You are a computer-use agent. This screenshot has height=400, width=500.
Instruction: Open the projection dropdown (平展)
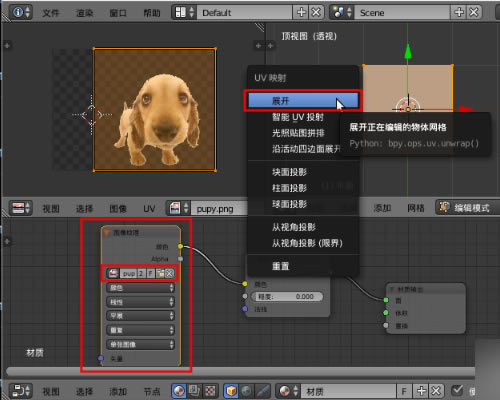(x=140, y=315)
